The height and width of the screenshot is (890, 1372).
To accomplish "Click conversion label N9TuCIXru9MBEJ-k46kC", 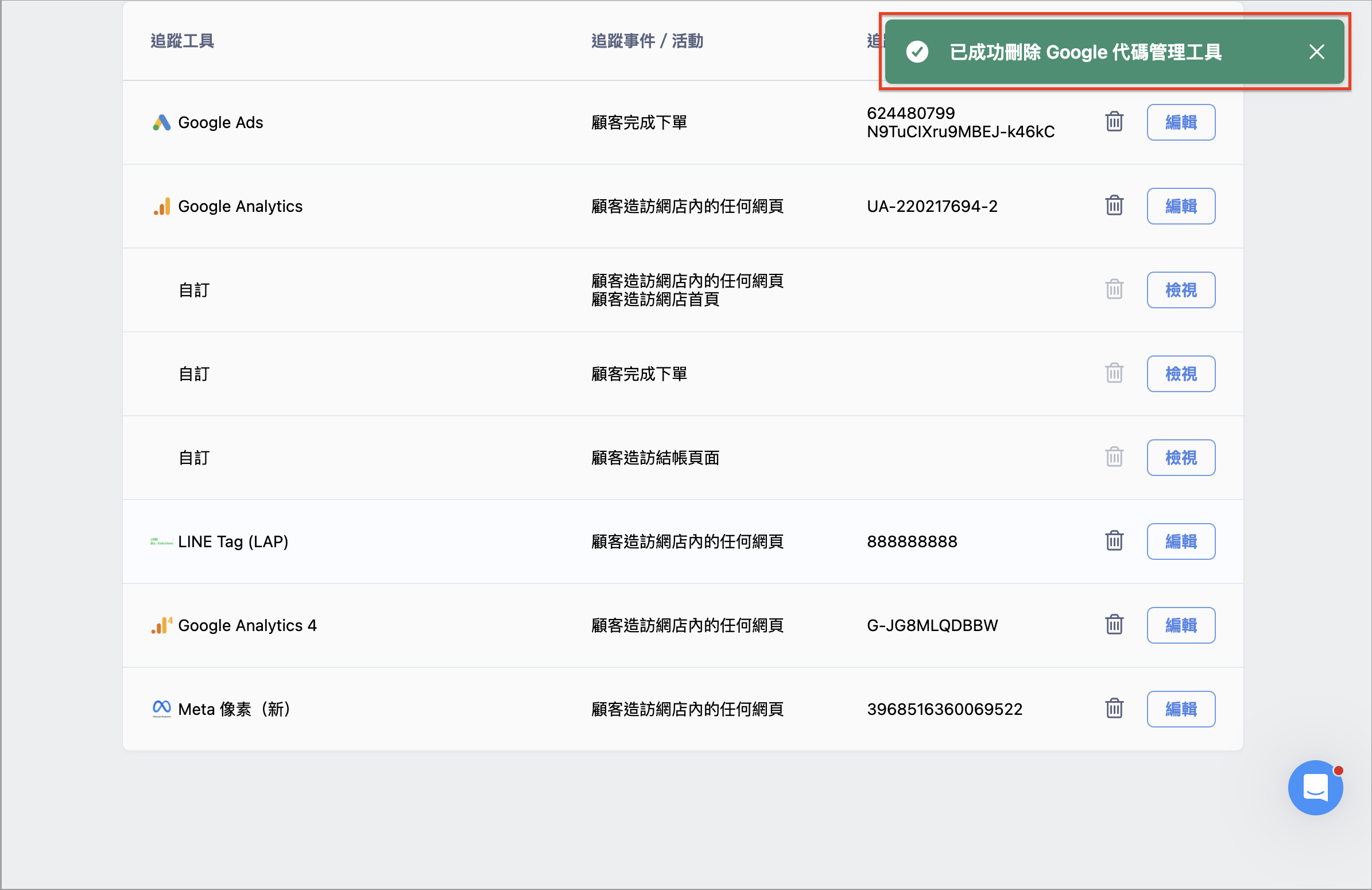I will [x=960, y=131].
